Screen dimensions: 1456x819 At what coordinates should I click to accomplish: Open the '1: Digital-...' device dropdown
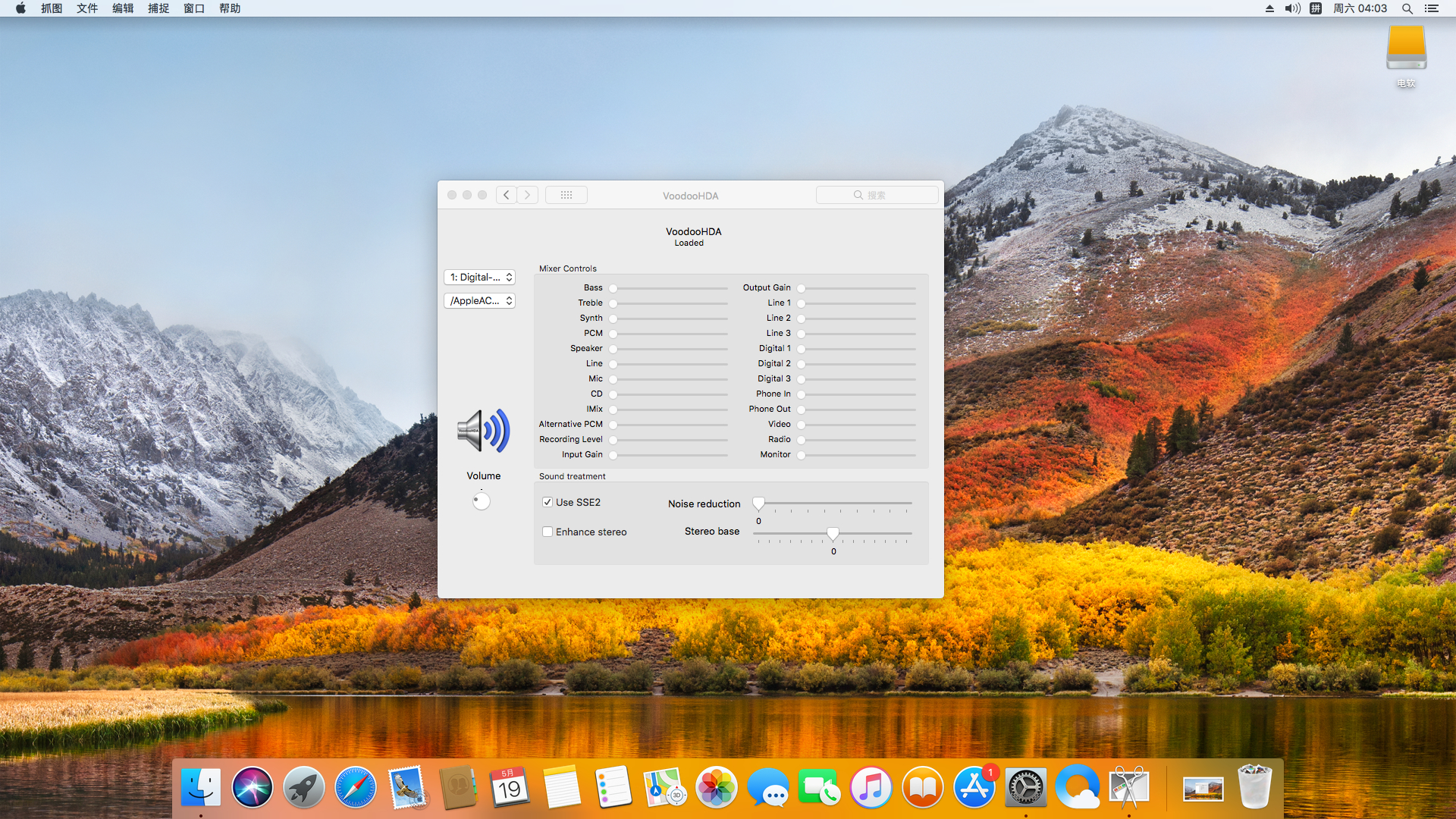click(x=479, y=278)
